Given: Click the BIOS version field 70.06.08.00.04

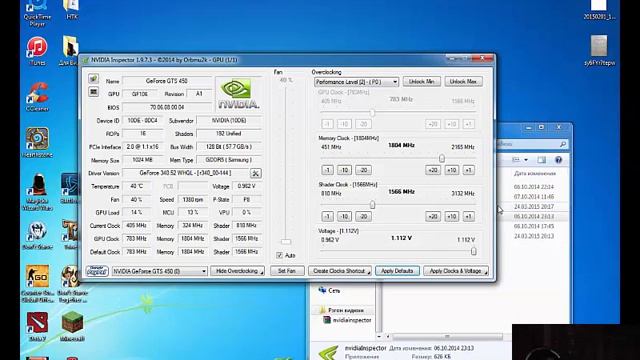Looking at the screenshot, I should [167, 107].
